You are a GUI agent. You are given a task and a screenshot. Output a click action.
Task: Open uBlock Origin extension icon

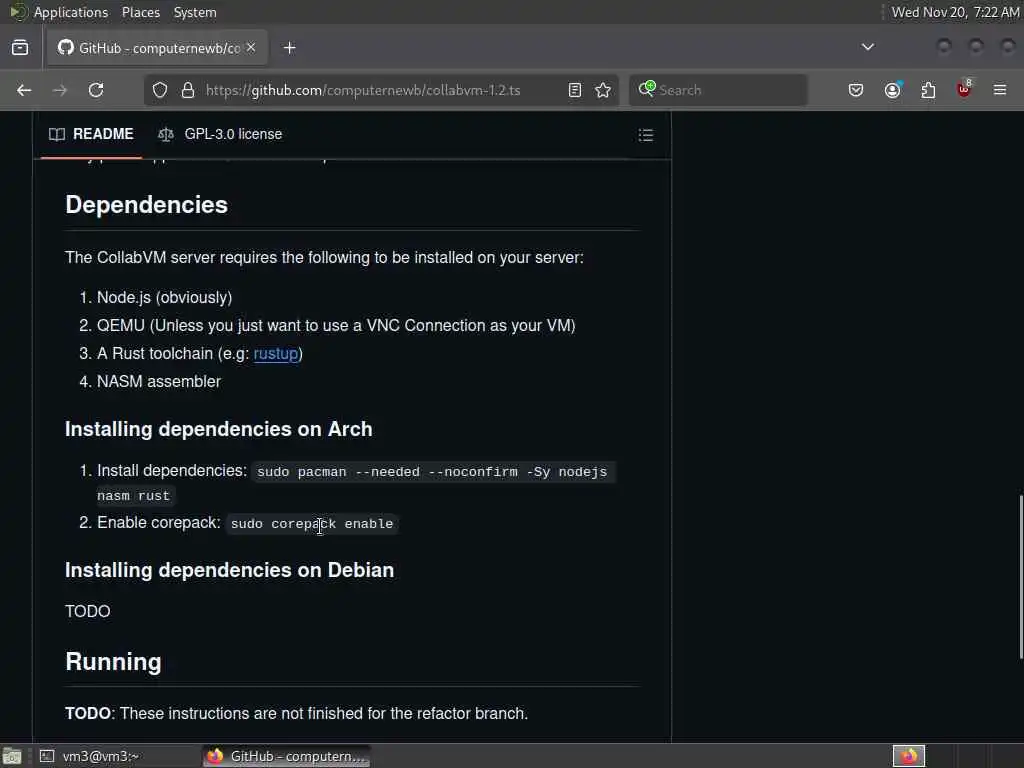pos(964,89)
